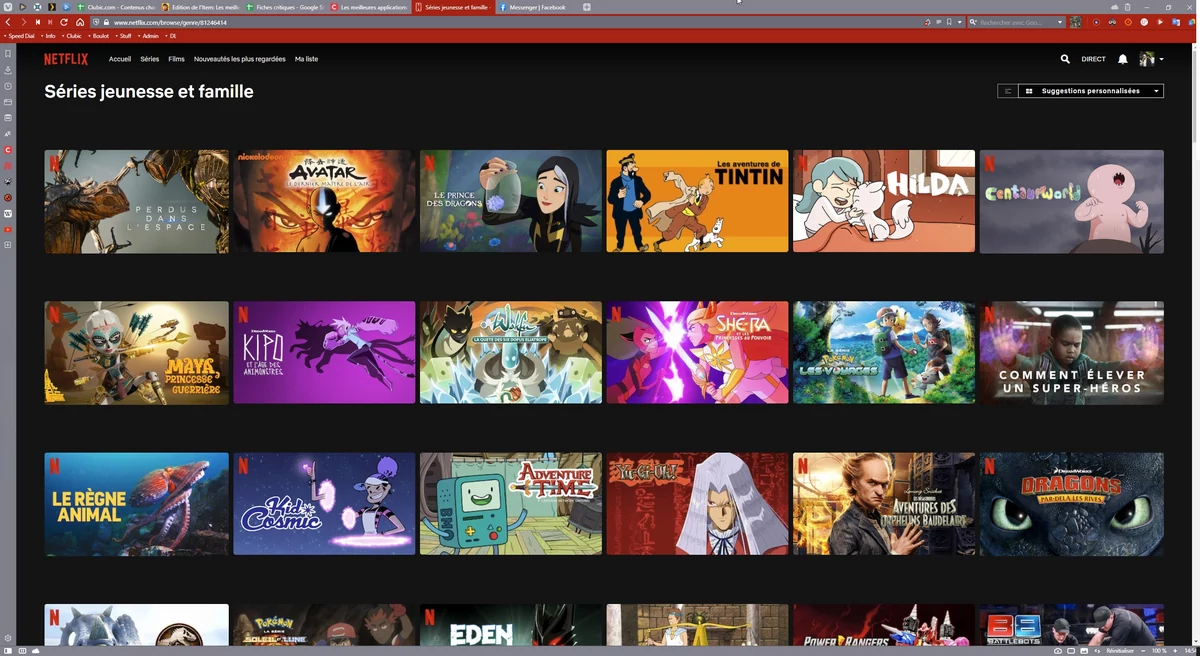
Task: Open the DIRECT link in Netflix header
Action: point(1094,59)
